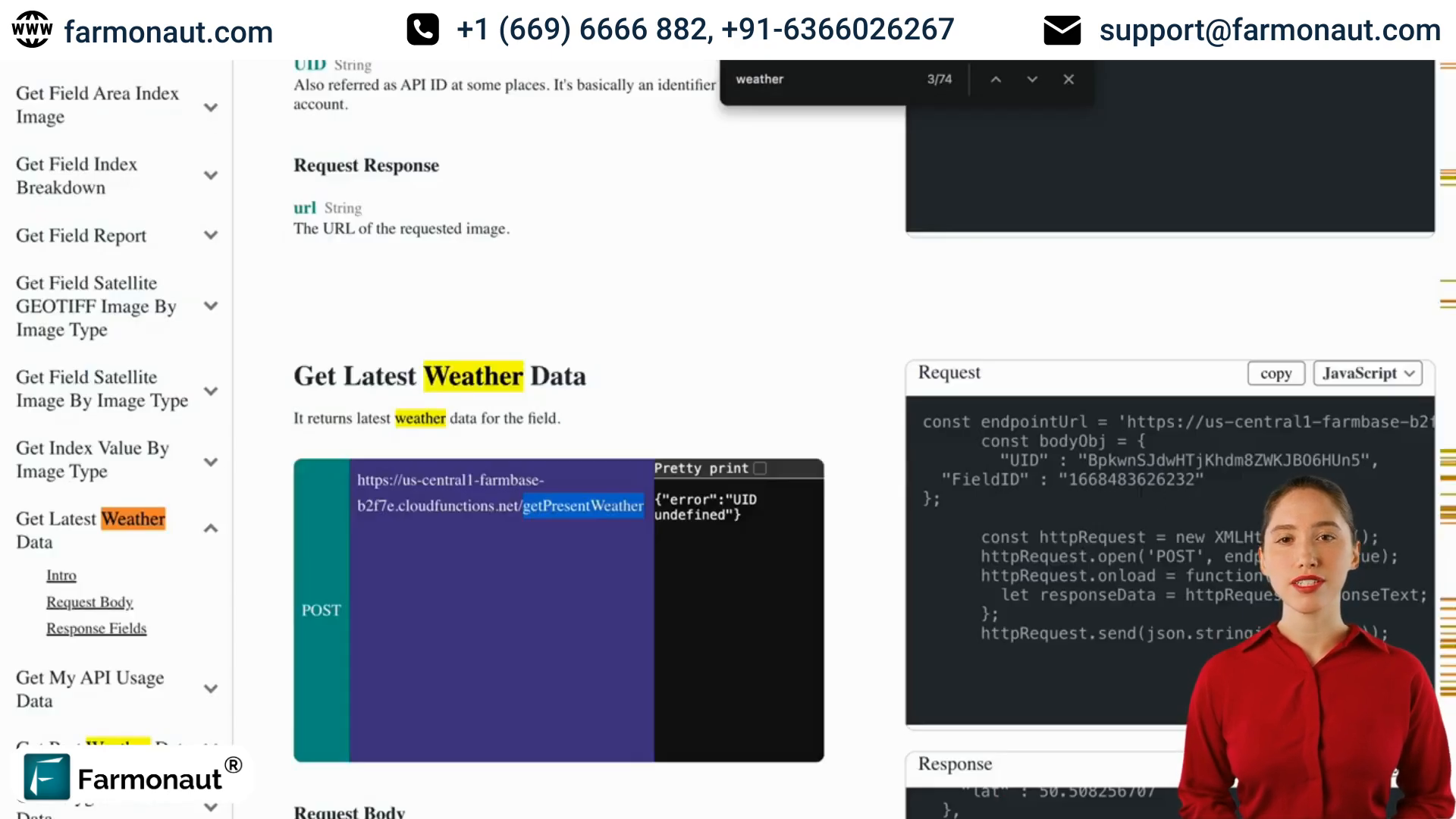Open the Response Fields link
The image size is (1456, 819).
point(96,628)
